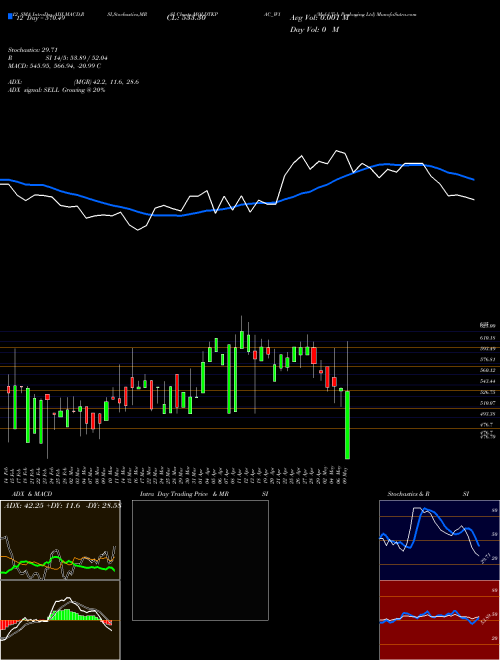Click the 'Stochastics & R' panel title
Image resolution: width=500 pixels, height=660 pixels.
tap(408, 494)
